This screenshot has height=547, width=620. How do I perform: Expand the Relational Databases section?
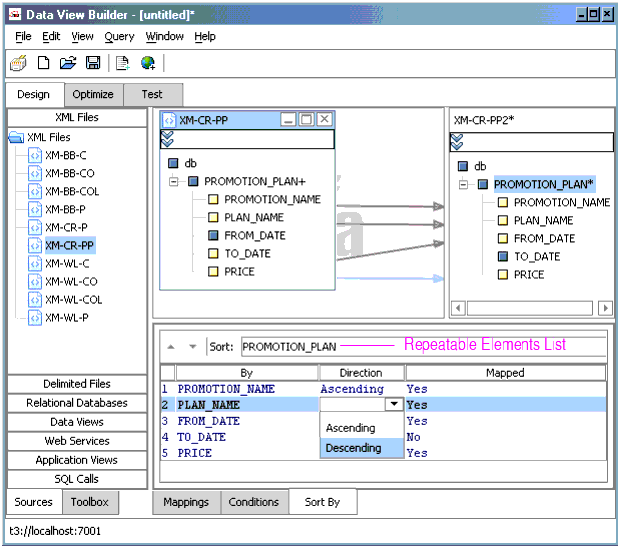[x=77, y=403]
